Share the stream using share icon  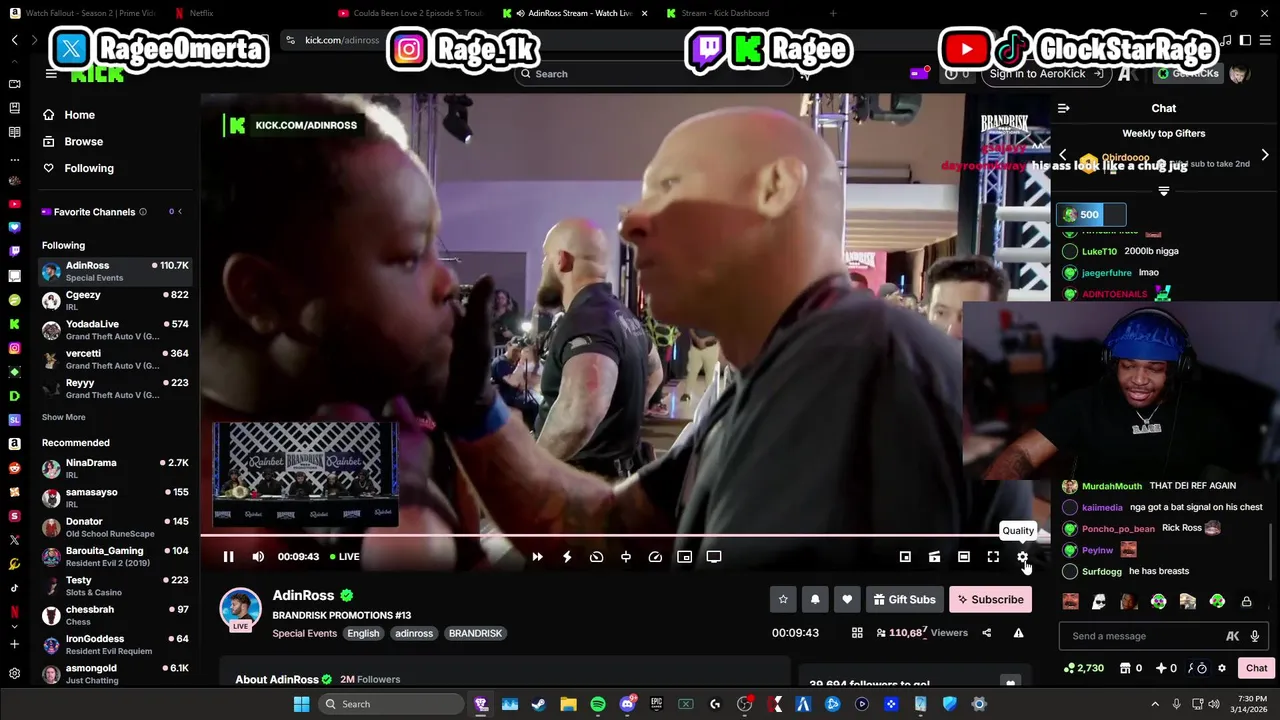986,633
